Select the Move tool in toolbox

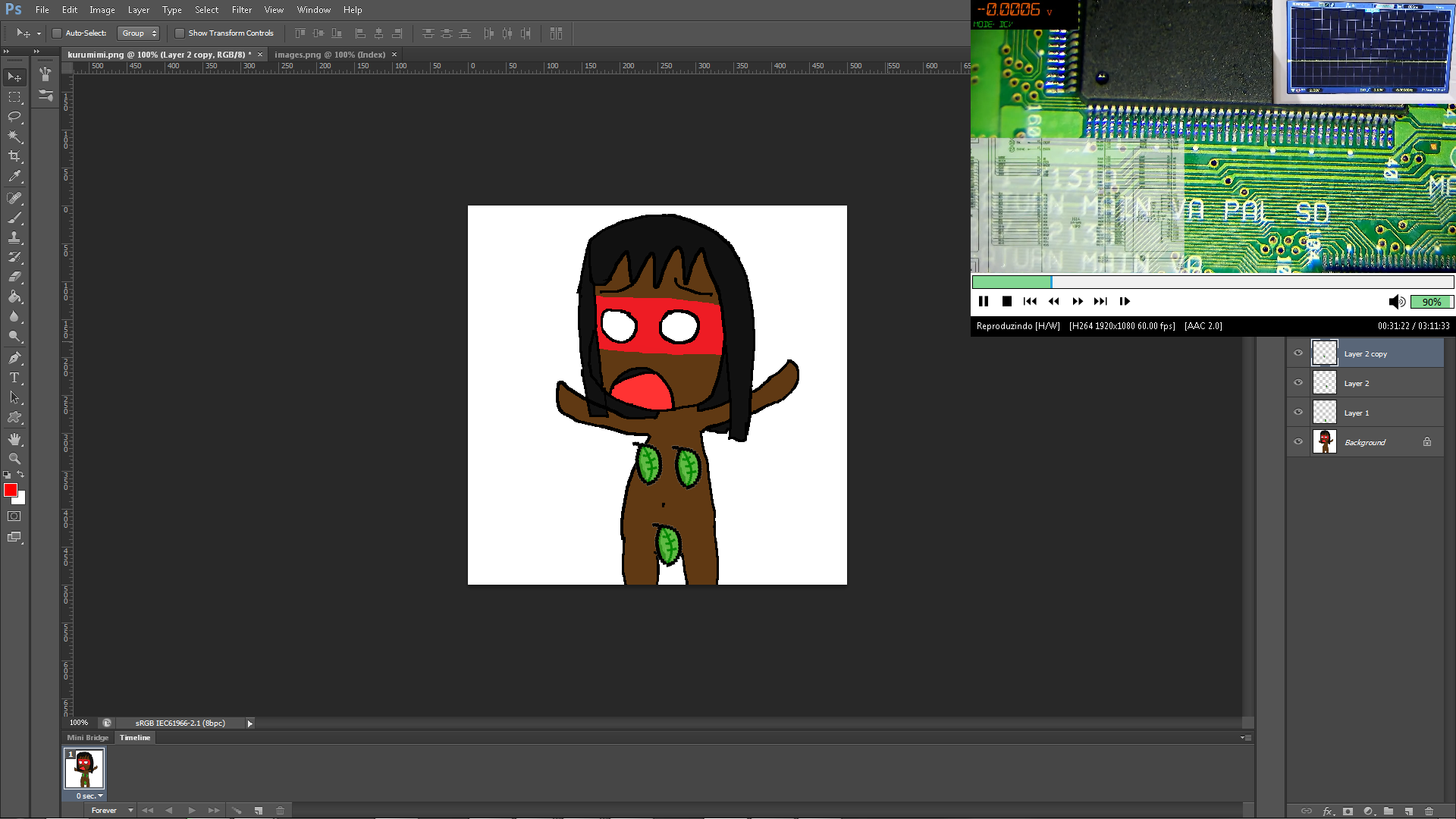(14, 77)
